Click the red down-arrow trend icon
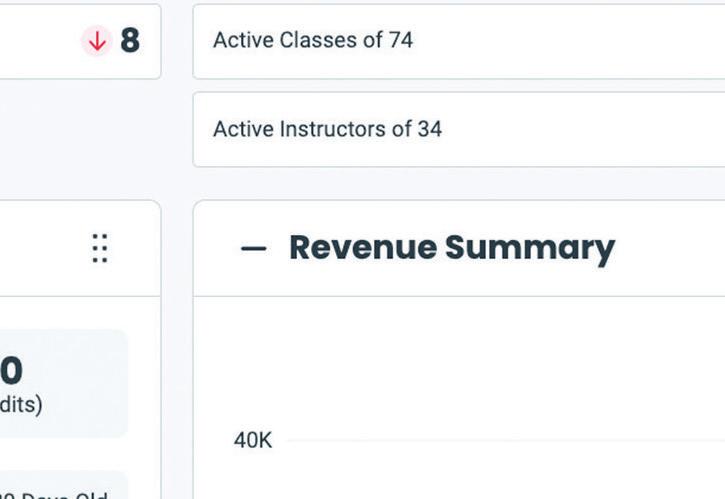The image size is (725, 499). [96, 41]
